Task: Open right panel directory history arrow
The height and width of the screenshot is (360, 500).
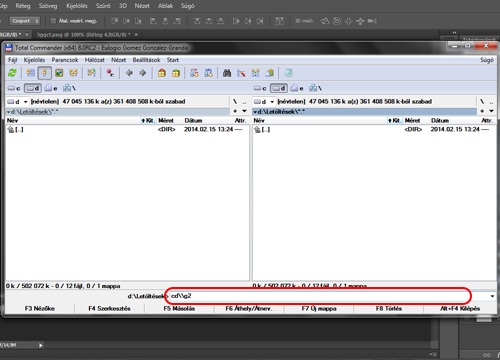Action: (x=491, y=111)
